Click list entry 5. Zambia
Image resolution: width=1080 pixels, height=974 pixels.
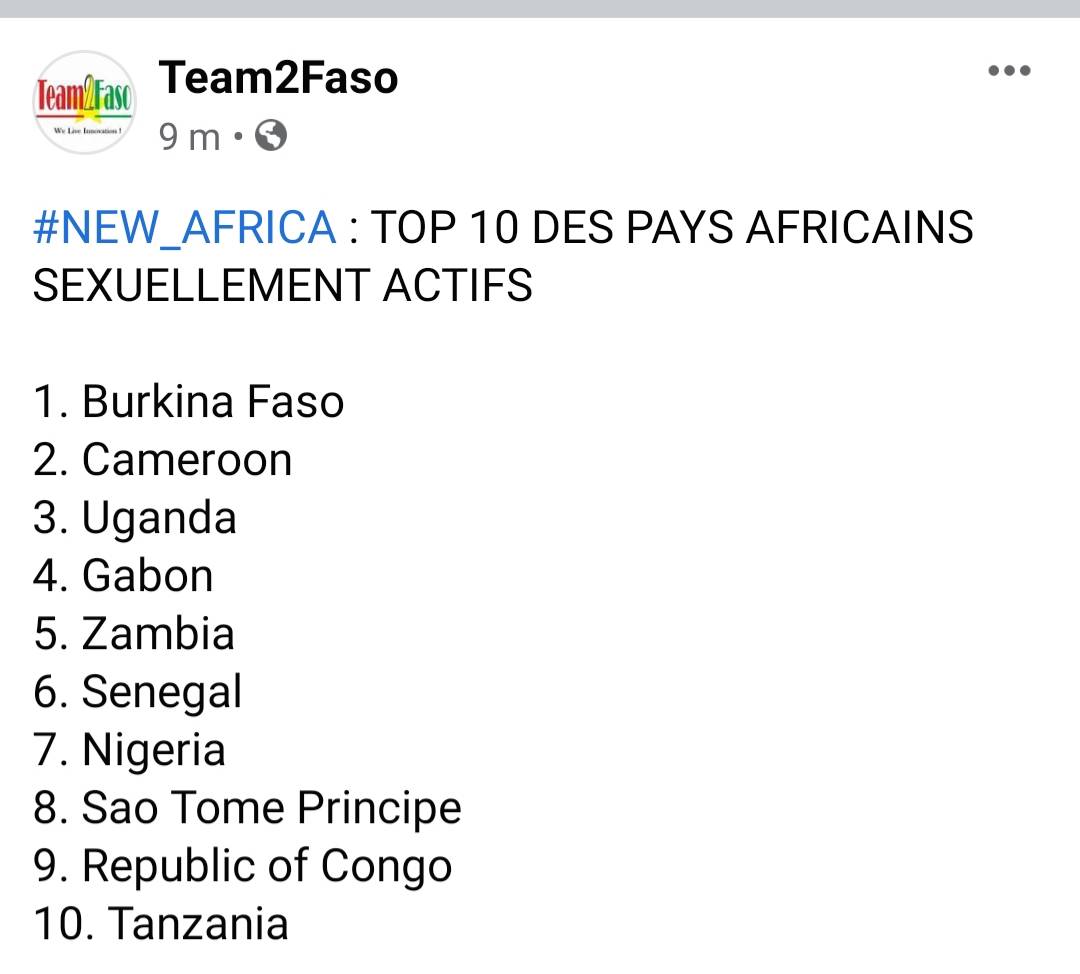134,633
